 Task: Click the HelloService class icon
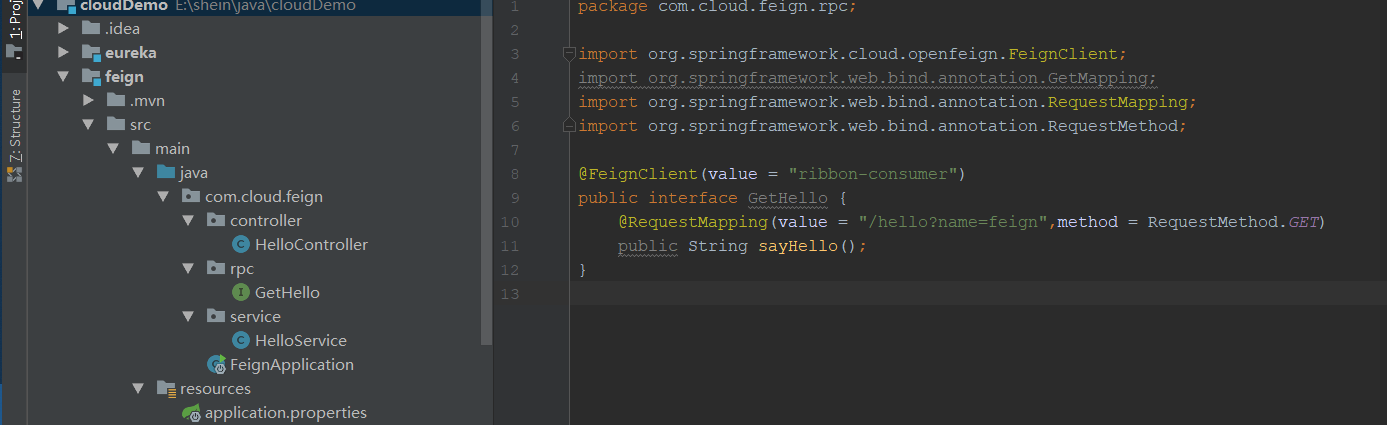tap(240, 340)
